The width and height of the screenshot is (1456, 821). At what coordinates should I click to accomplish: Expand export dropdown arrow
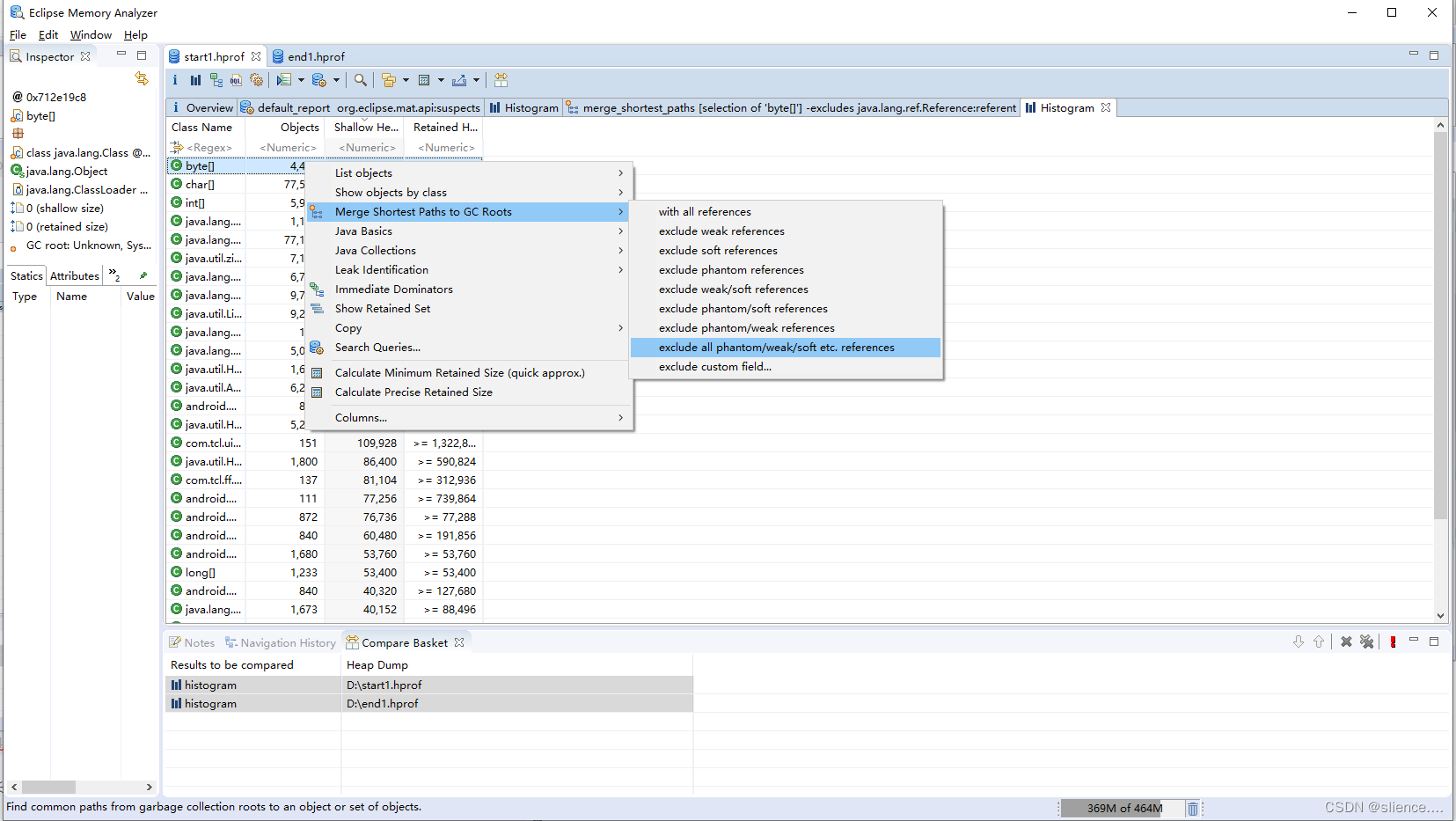476,80
